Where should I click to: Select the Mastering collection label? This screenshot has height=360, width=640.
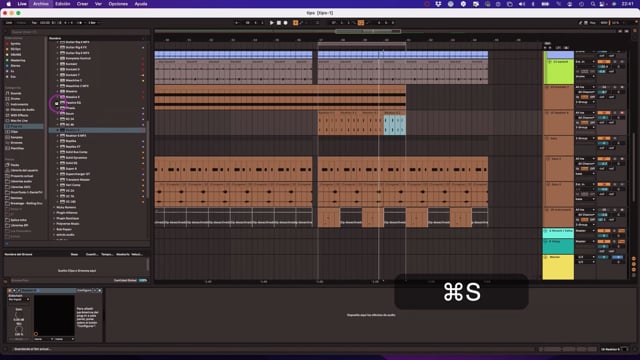point(18,60)
